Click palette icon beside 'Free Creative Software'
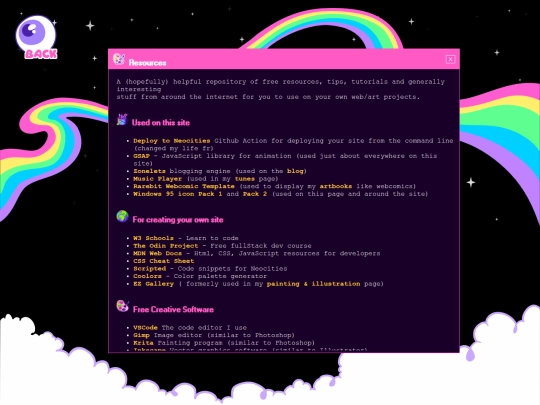540x405 pixels. [122, 306]
